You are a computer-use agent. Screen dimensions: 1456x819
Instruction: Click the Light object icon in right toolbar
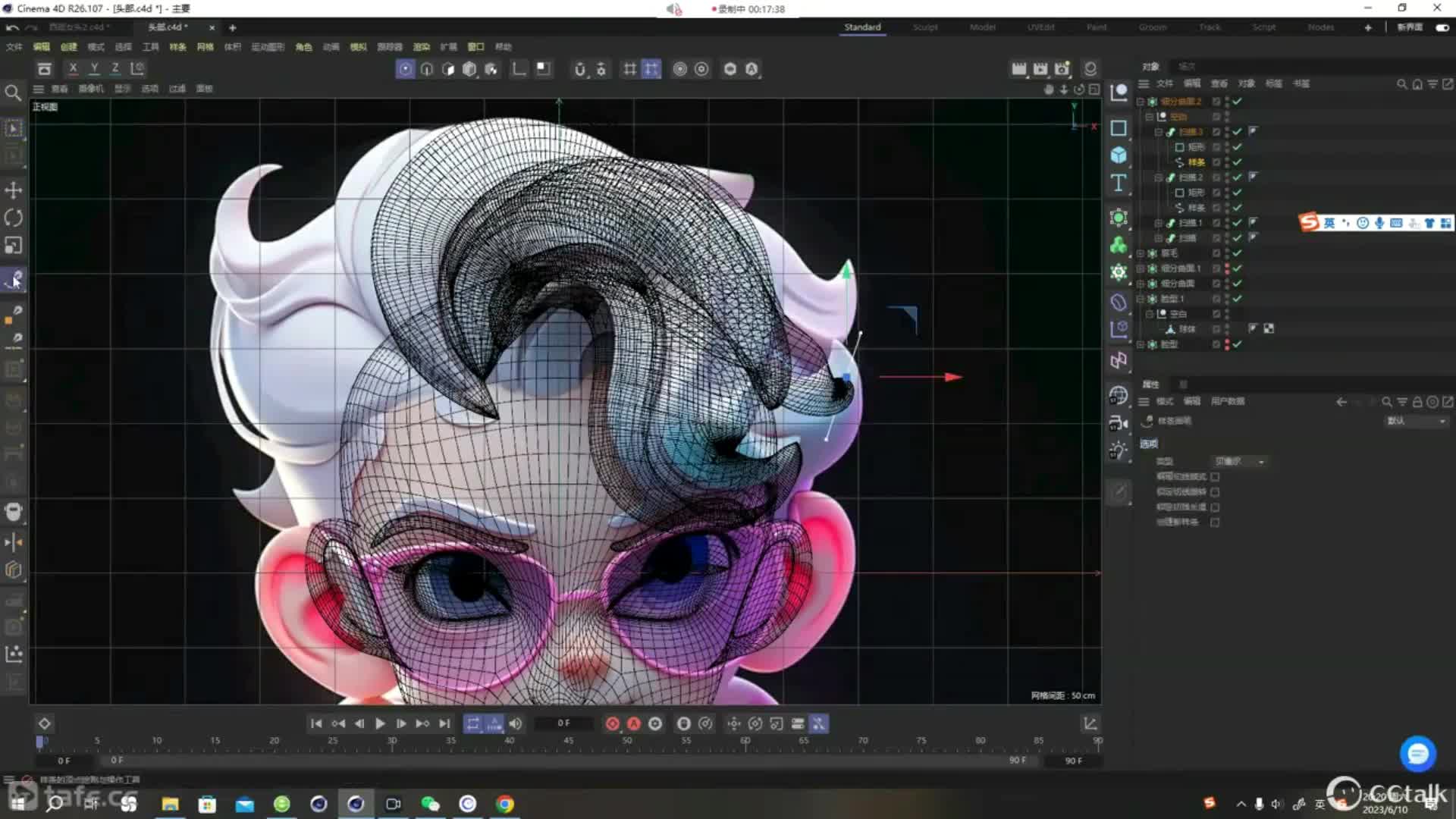click(1119, 450)
